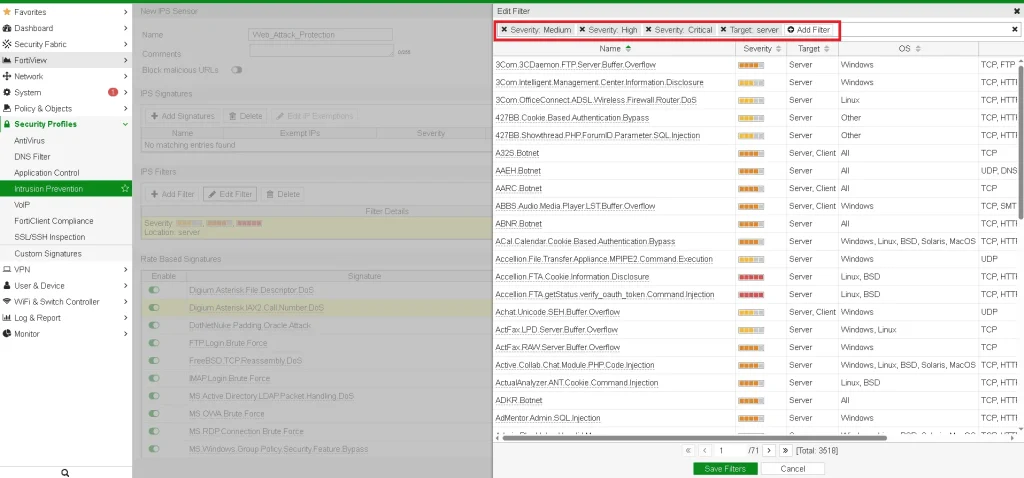The image size is (1024, 478).
Task: Click the FortiView chart icon
Action: pyautogui.click(x=7, y=60)
